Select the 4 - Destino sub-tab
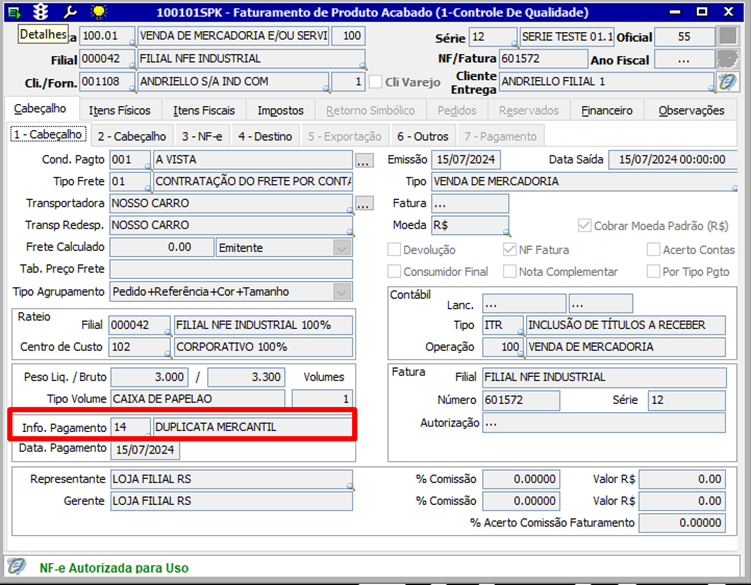751x585 pixels. point(265,137)
